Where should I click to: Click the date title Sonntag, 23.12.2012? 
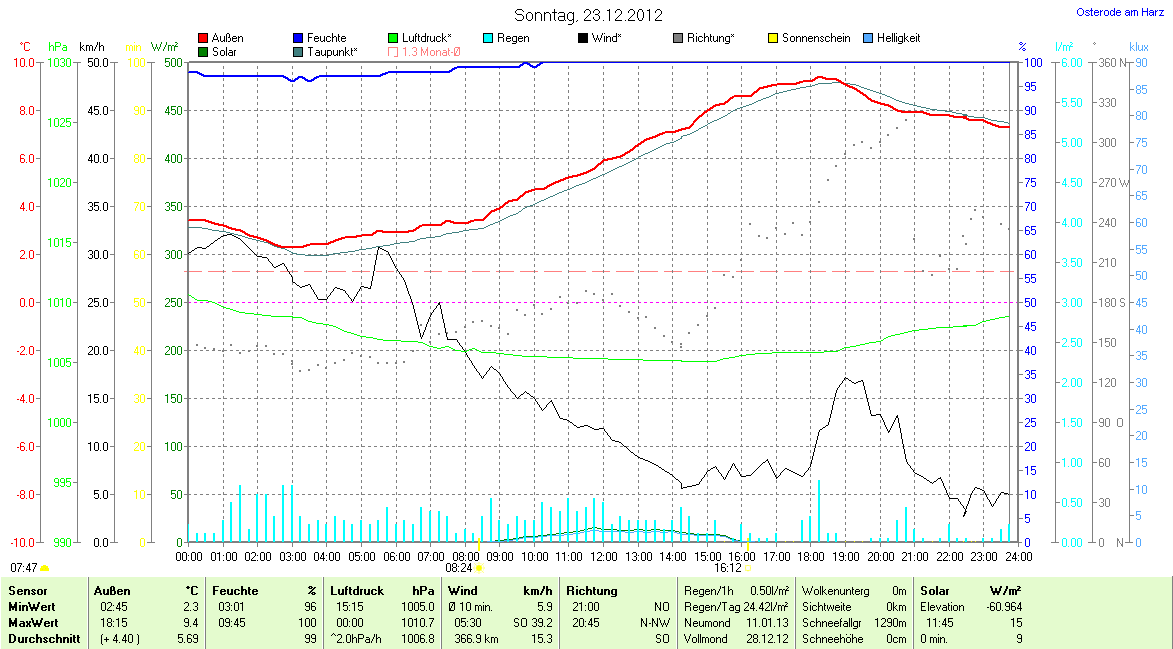point(587,15)
